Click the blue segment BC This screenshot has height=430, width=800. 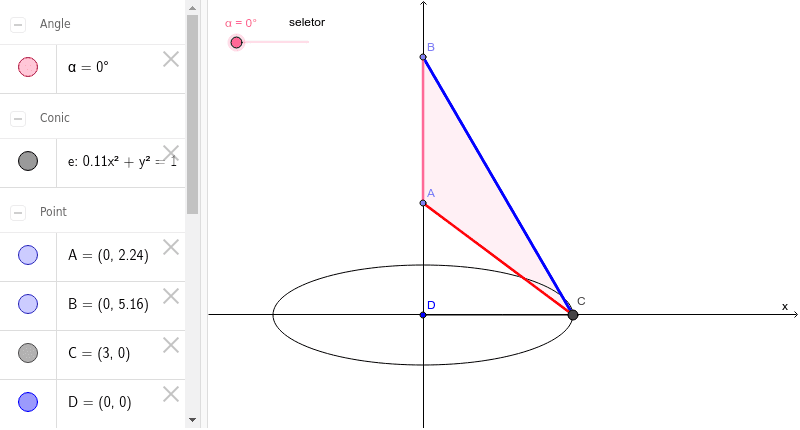point(497,184)
